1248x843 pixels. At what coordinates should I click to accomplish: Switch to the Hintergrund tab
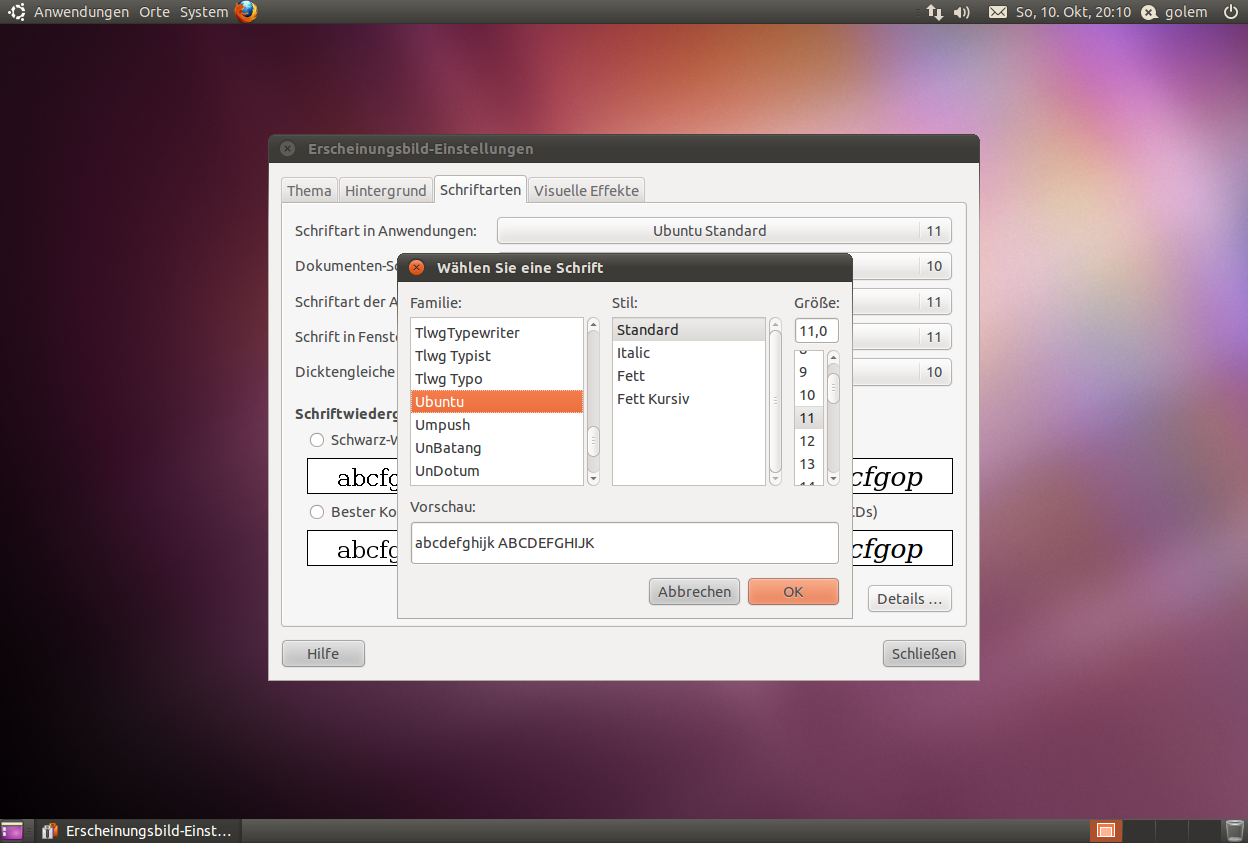pyautogui.click(x=385, y=190)
